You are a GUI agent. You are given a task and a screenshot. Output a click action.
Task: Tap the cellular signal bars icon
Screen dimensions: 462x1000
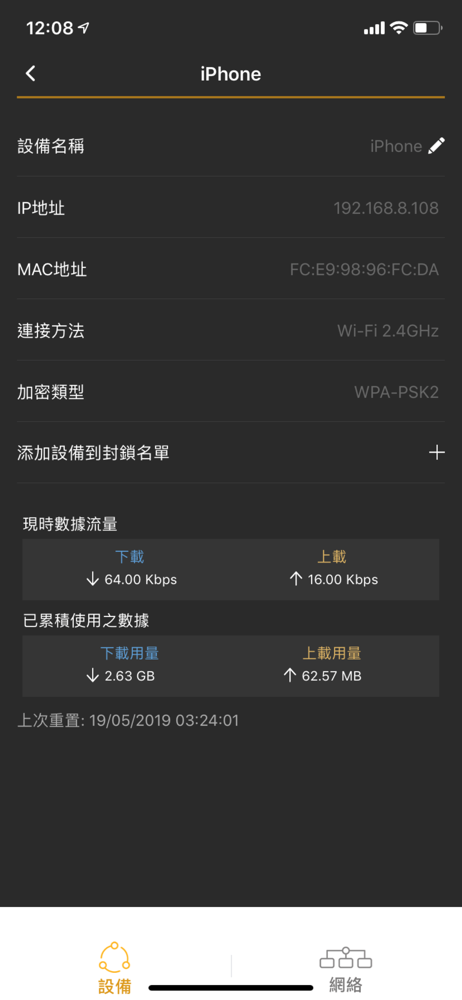pyautogui.click(x=375, y=28)
